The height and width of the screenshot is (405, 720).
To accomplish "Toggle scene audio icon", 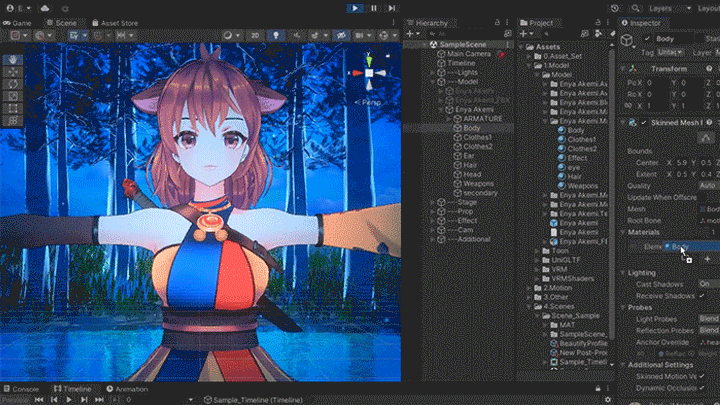I will point(297,35).
